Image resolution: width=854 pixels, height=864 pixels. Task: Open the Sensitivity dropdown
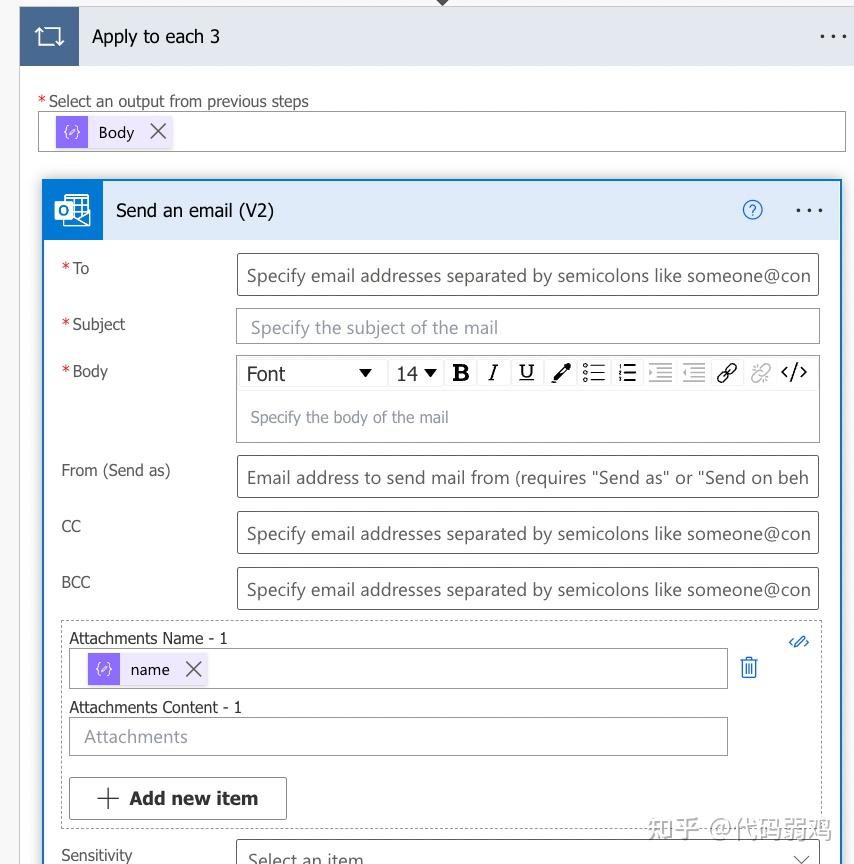pos(527,853)
